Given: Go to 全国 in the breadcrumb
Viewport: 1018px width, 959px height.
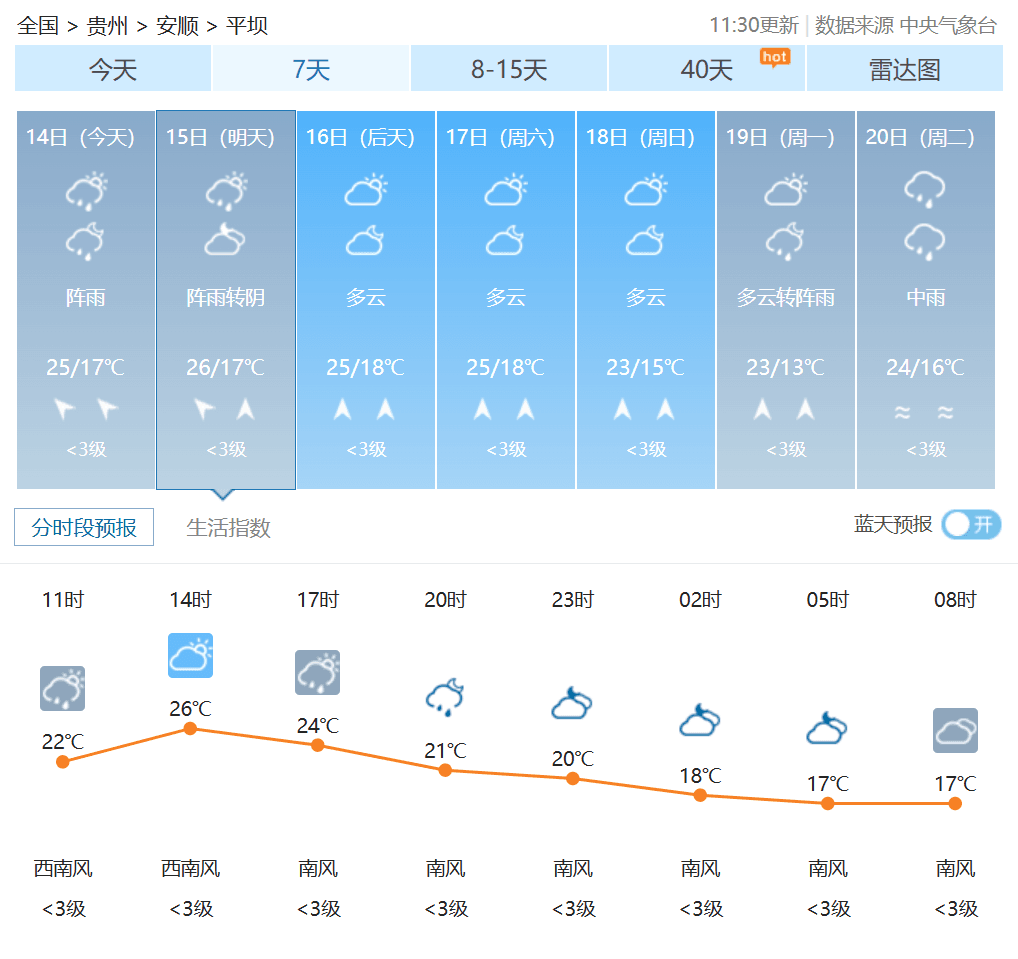Looking at the screenshot, I should tap(38, 25).
